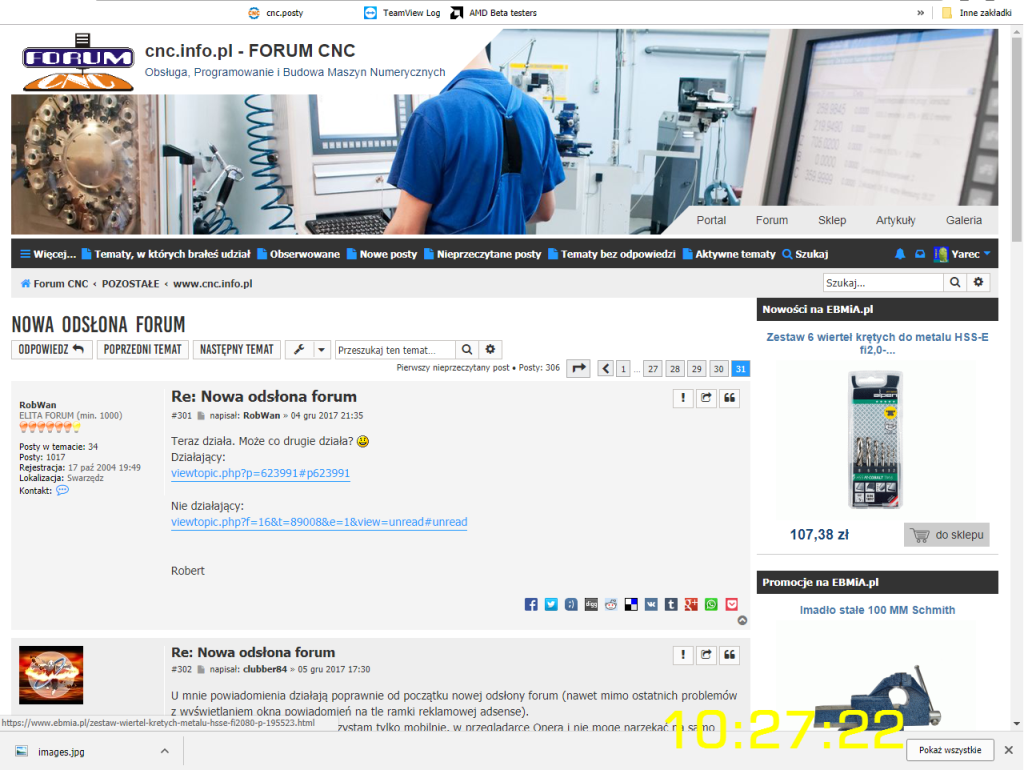Open the working viewtopic.php?p=623991 link
1024x770 pixels.
pos(261,473)
